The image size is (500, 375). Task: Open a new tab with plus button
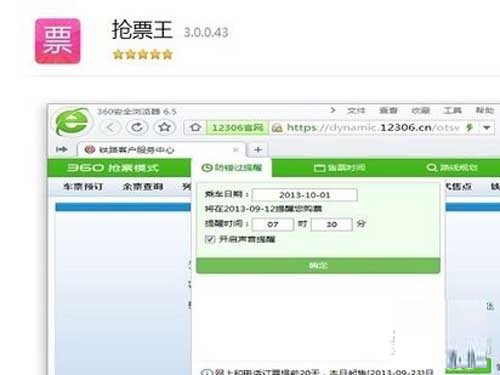pos(257,150)
